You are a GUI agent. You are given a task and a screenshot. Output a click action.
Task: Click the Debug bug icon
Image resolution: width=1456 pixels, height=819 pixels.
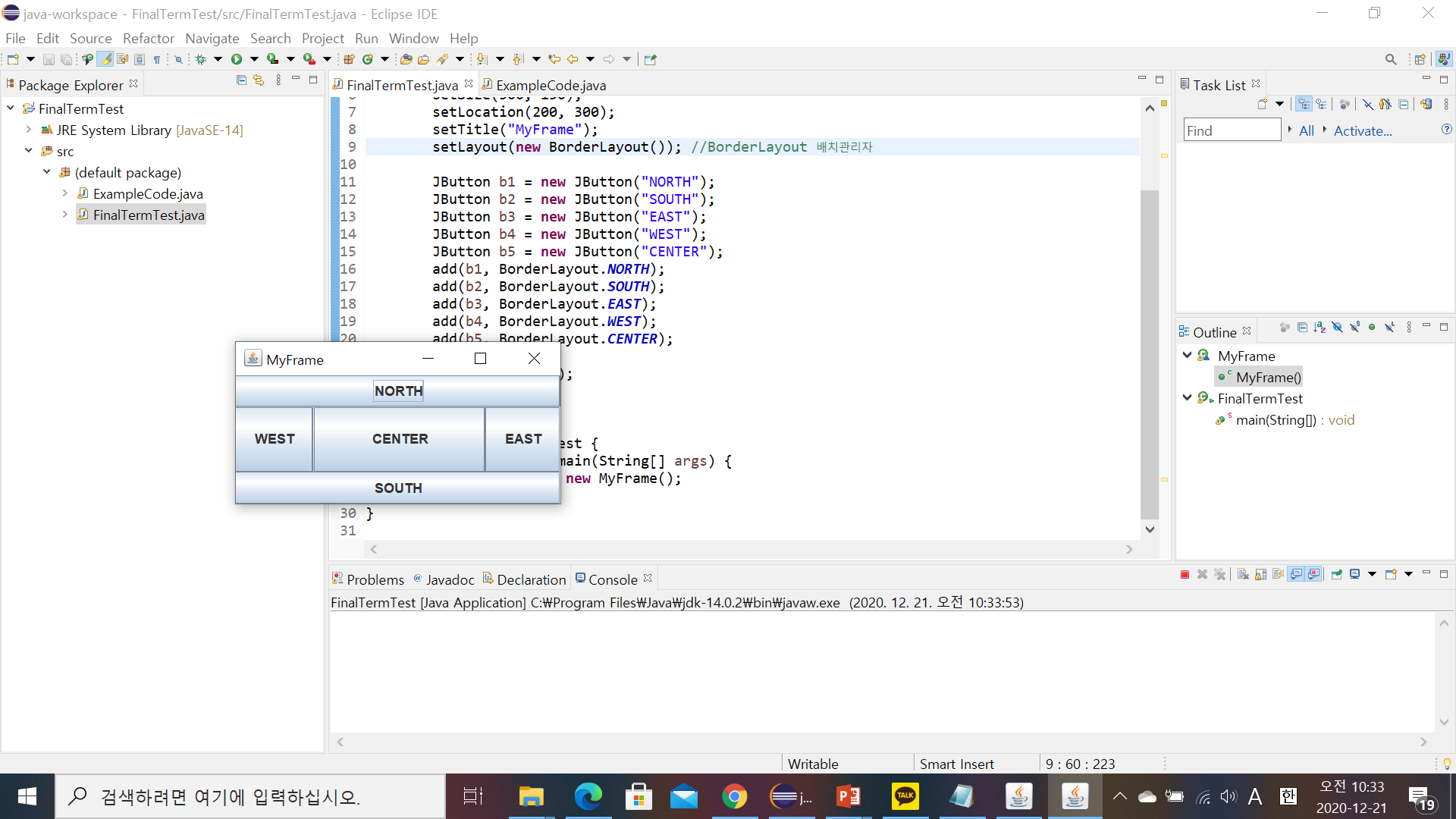coord(200,59)
